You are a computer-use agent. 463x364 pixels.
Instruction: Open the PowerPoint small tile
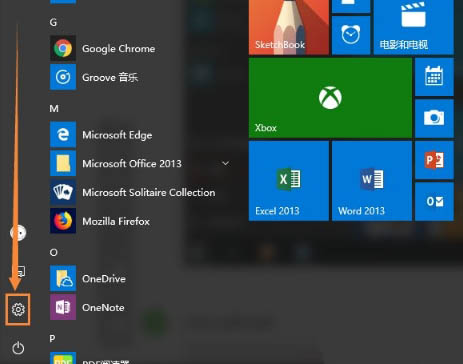[x=434, y=160]
